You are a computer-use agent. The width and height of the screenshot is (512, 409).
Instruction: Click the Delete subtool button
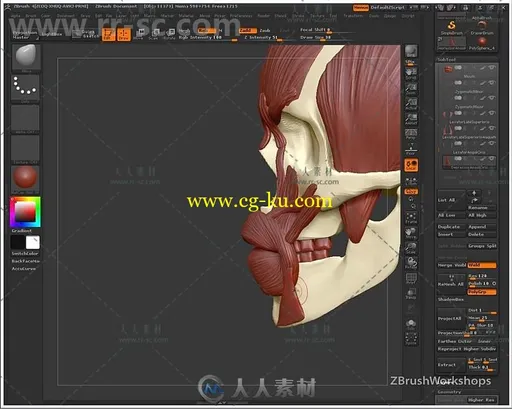point(481,234)
